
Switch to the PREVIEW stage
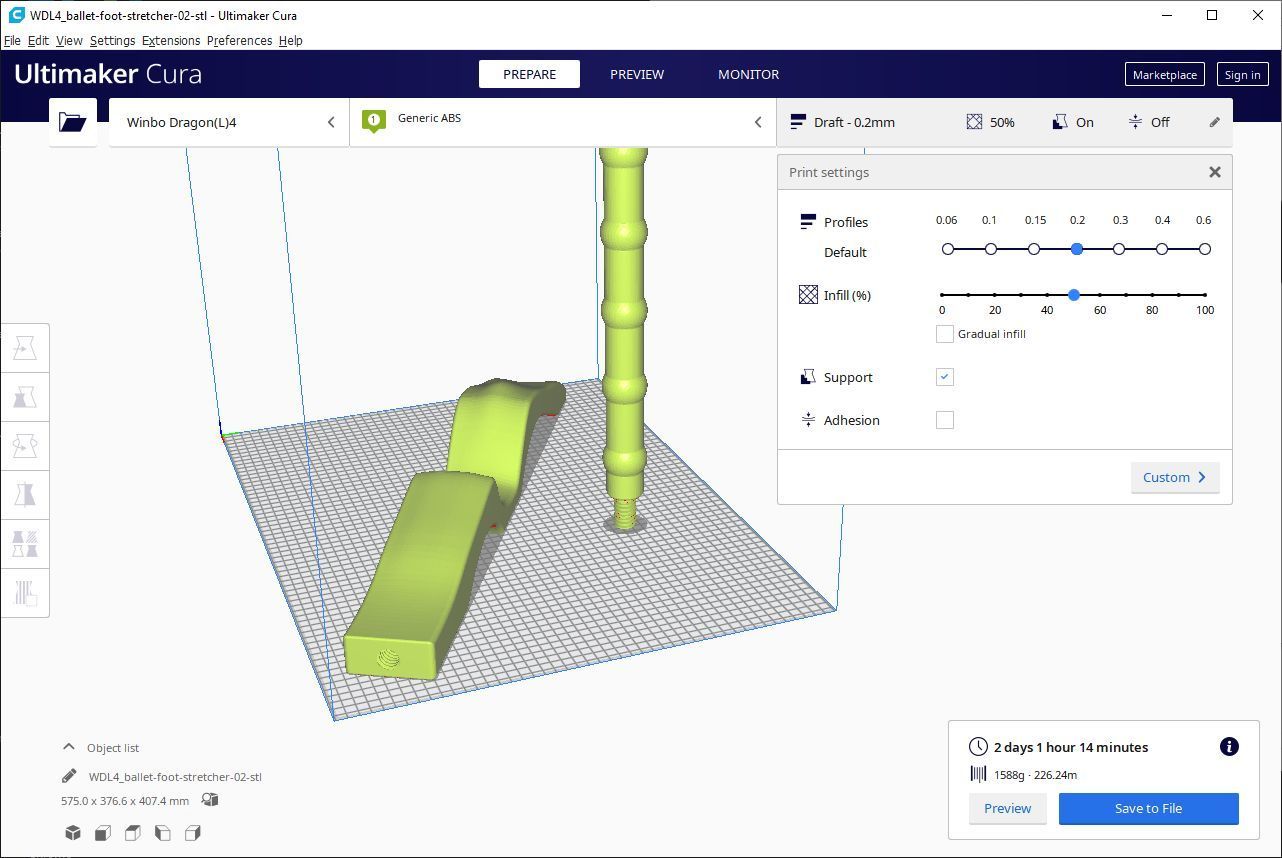point(637,74)
